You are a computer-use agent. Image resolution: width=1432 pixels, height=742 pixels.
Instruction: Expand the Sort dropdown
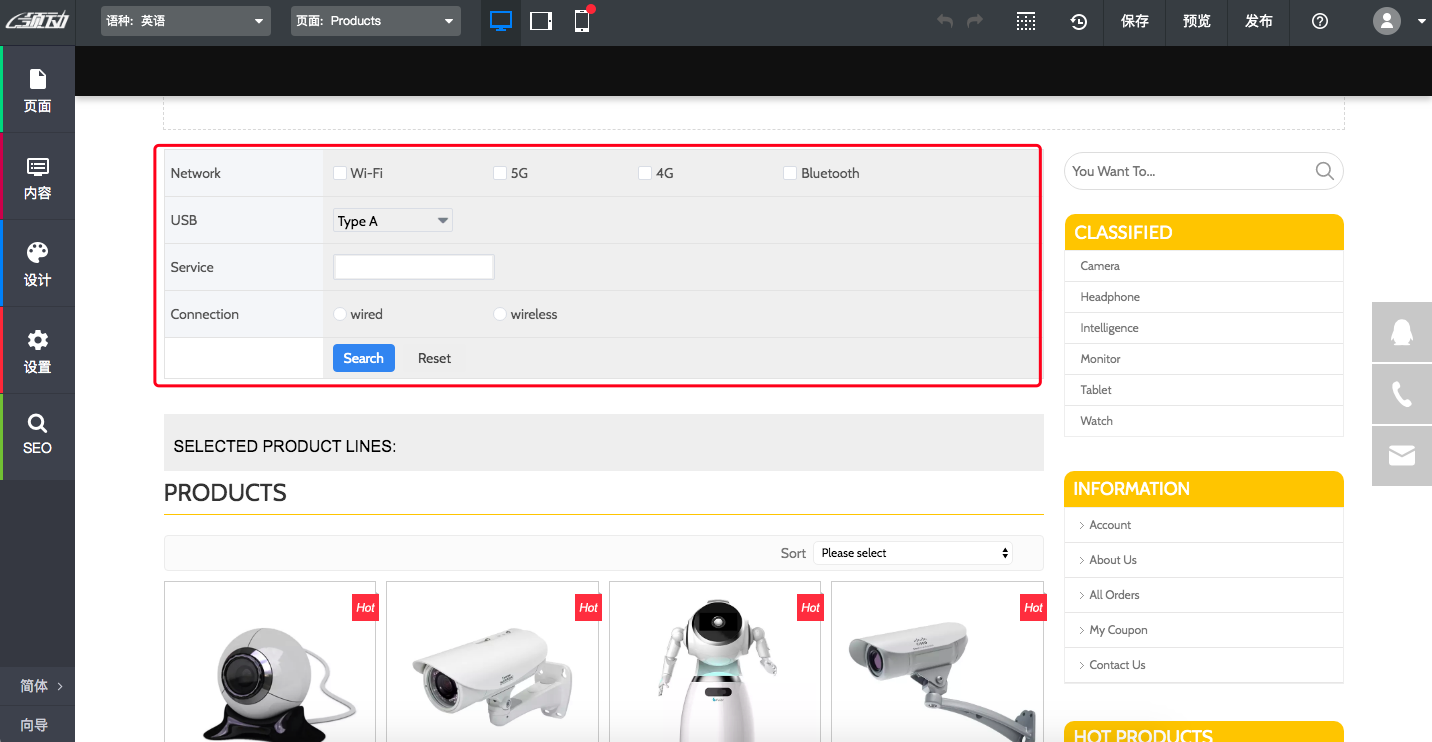coord(913,553)
